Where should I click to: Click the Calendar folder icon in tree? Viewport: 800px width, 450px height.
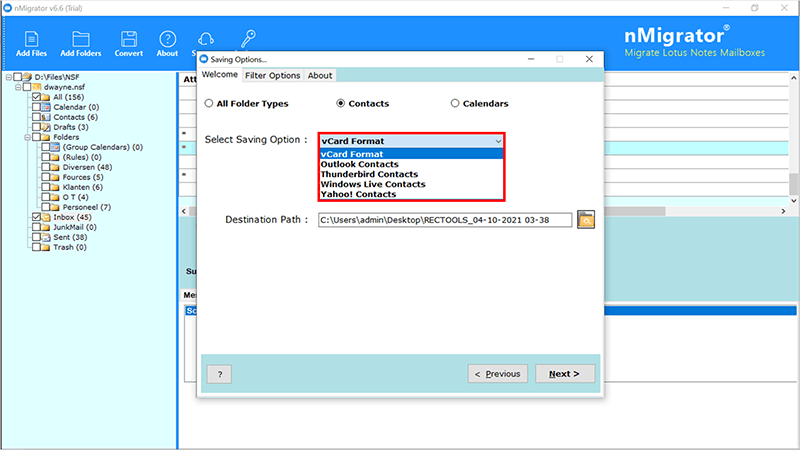(46, 107)
